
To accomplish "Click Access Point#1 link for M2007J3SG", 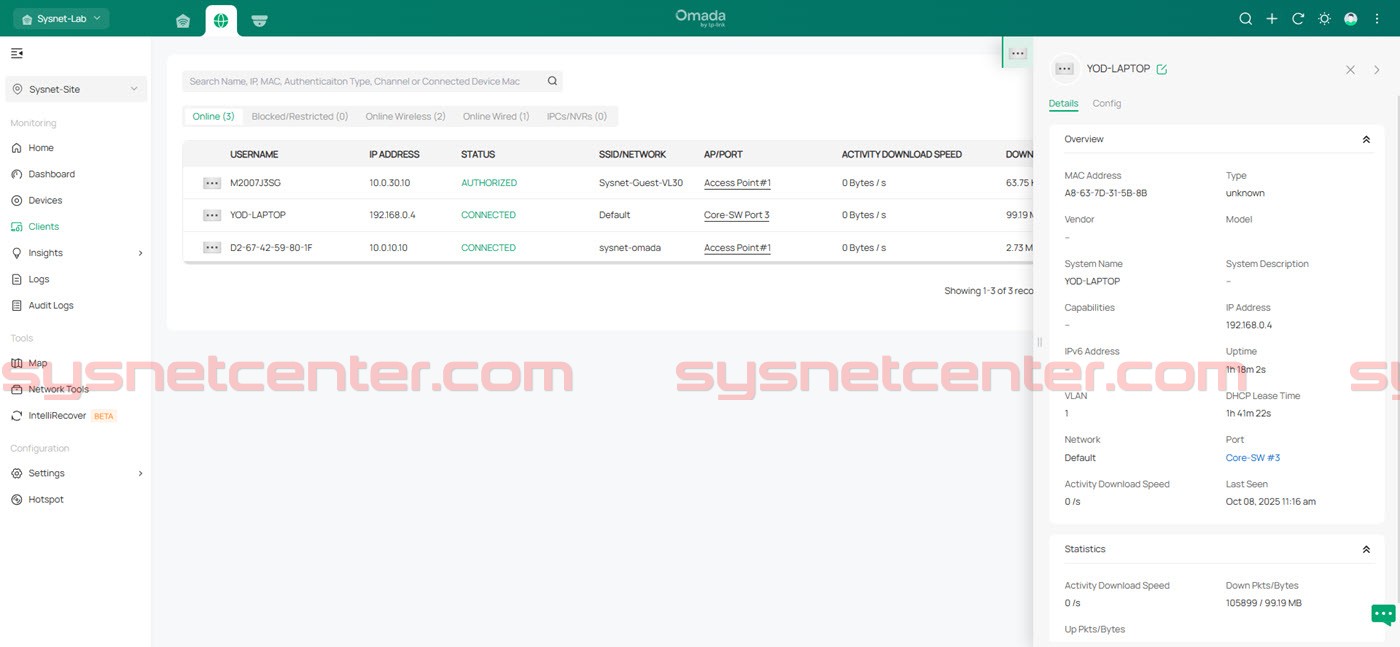I will point(737,183).
